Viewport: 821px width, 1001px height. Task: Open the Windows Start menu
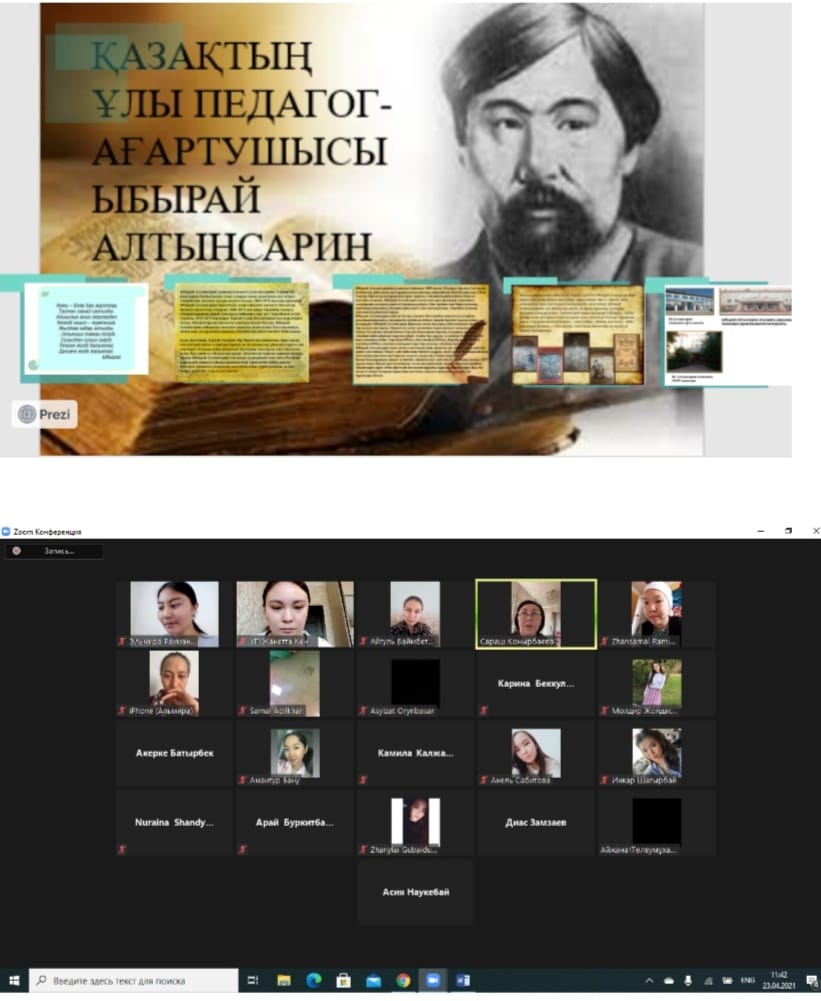tap(14, 980)
